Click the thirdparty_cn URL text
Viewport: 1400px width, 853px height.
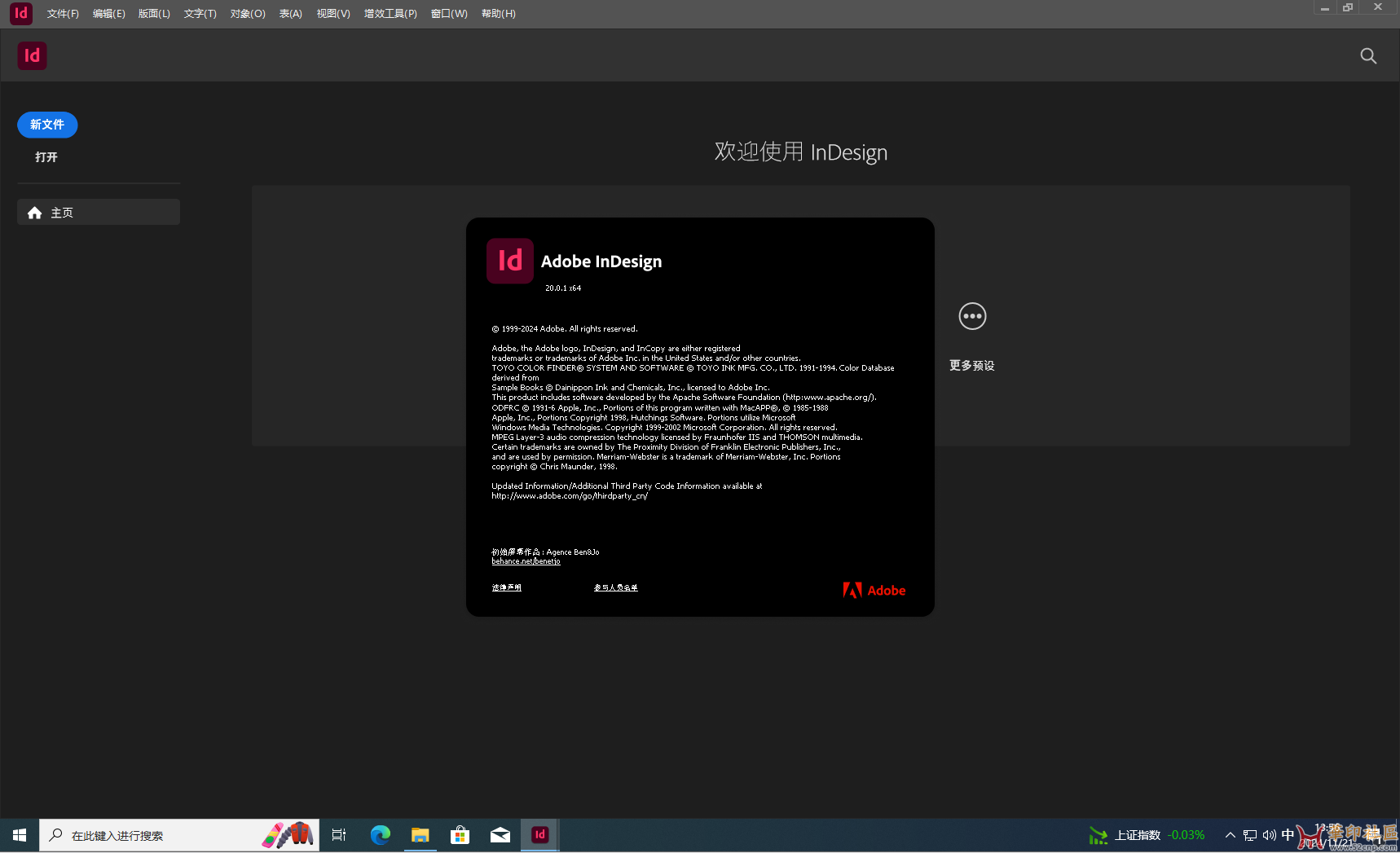pos(570,496)
